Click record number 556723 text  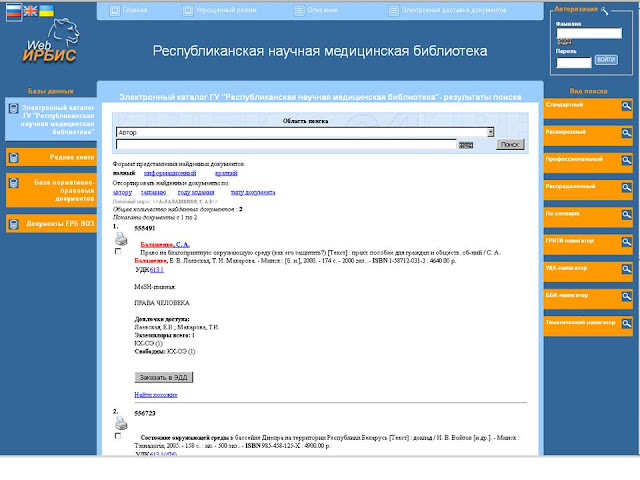144,413
